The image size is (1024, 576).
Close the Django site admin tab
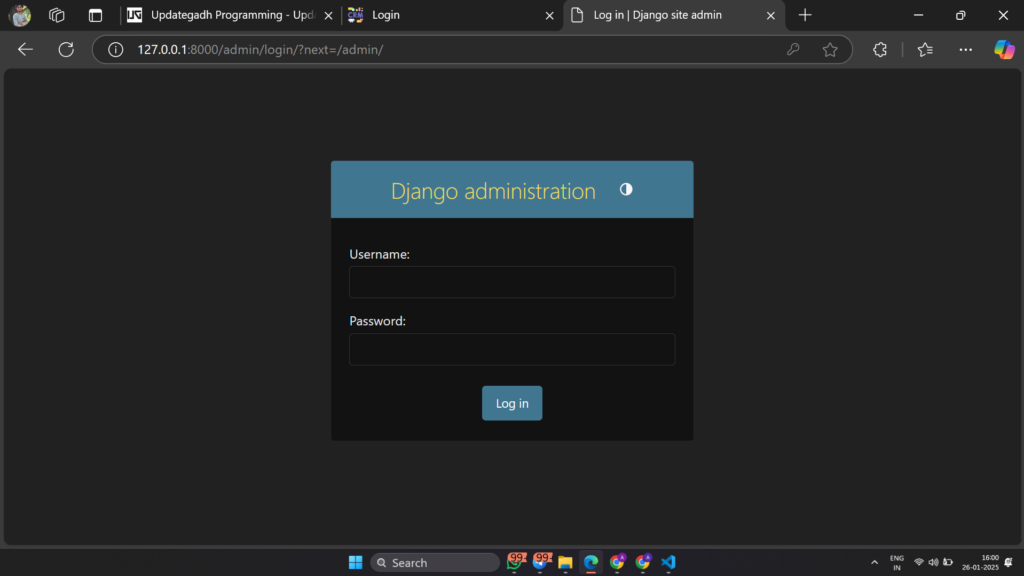coord(771,15)
